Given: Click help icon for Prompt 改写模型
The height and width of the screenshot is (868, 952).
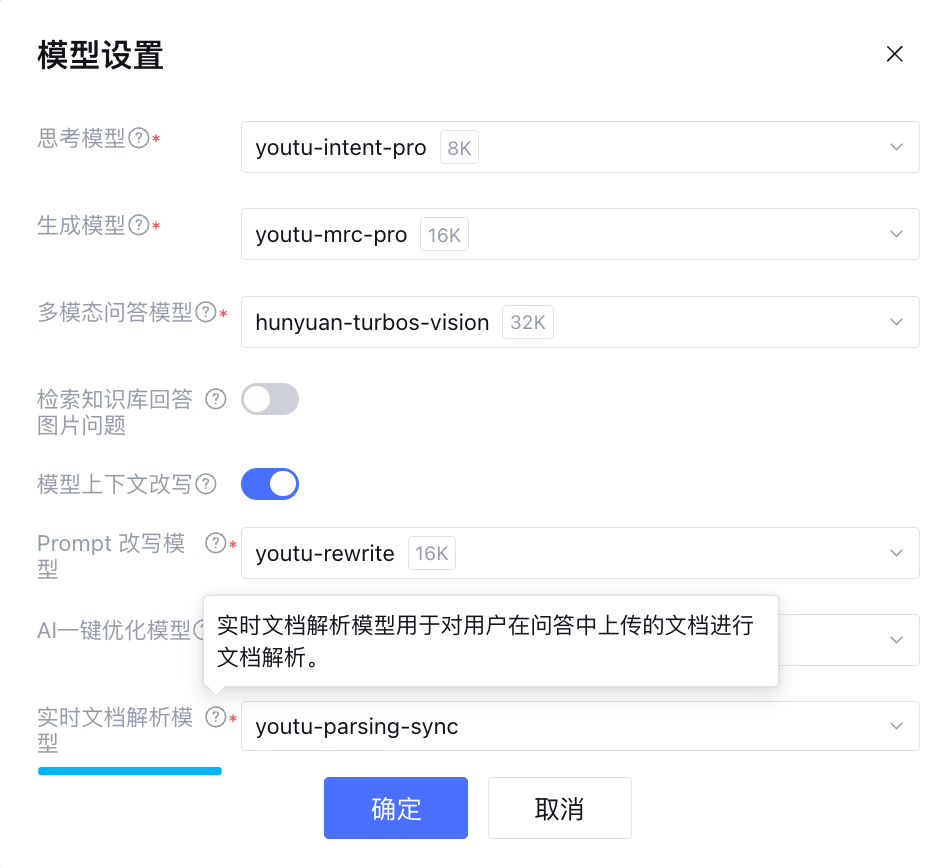Looking at the screenshot, I should point(215,543).
